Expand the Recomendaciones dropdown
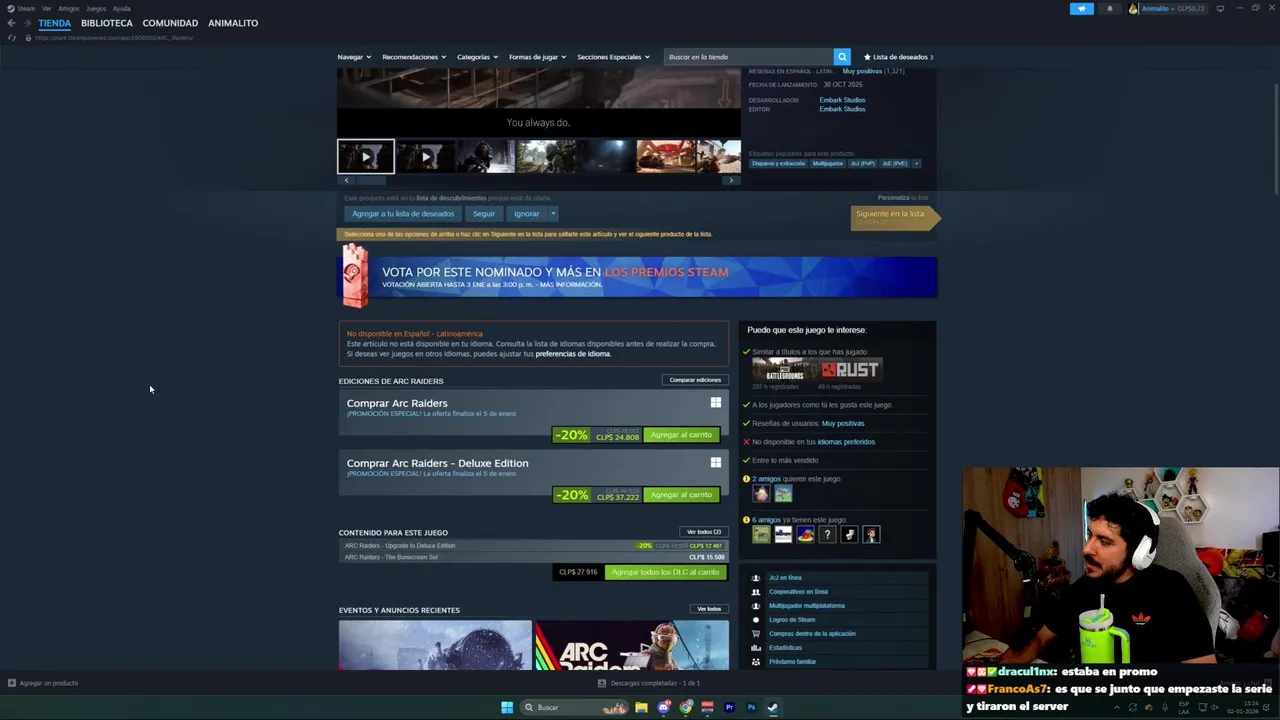The height and width of the screenshot is (720, 1280). (x=414, y=57)
